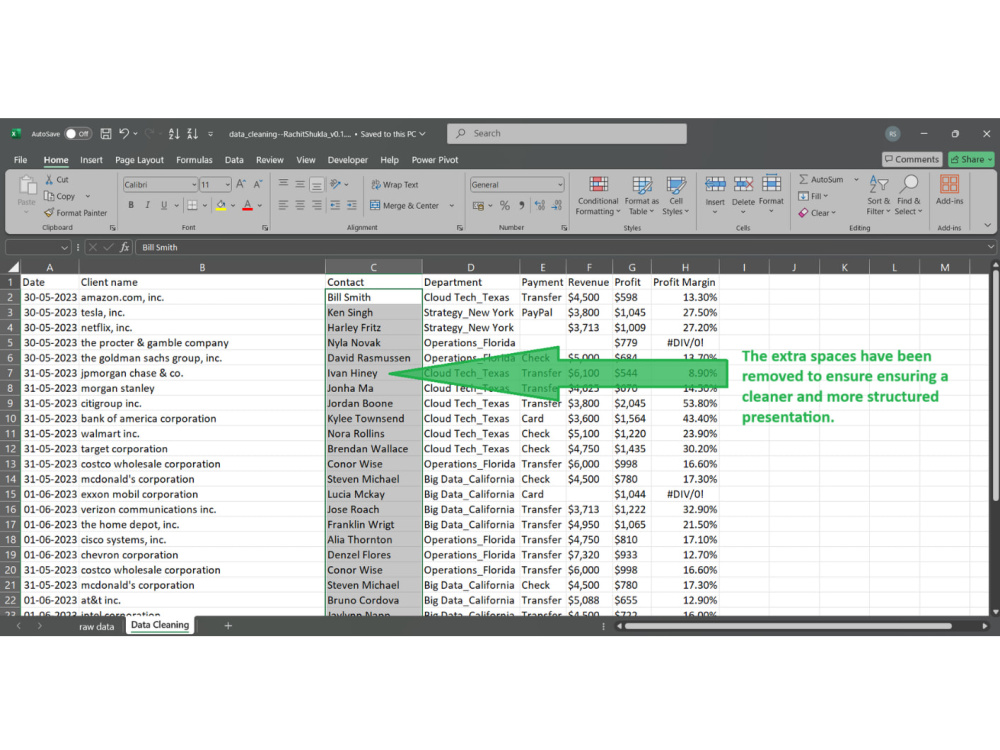This screenshot has height=750, width=1000.
Task: Toggle align left
Action: [x=283, y=205]
